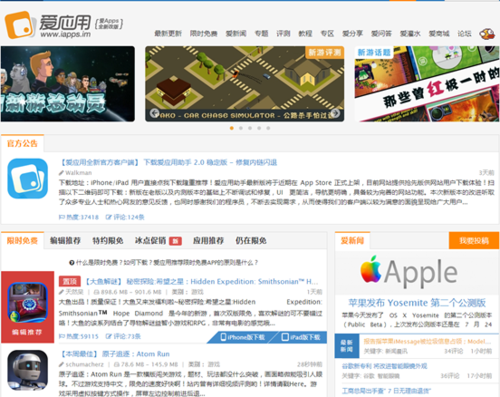Switch to the 编辑推荐 tab
The image size is (500, 397).
point(65,241)
